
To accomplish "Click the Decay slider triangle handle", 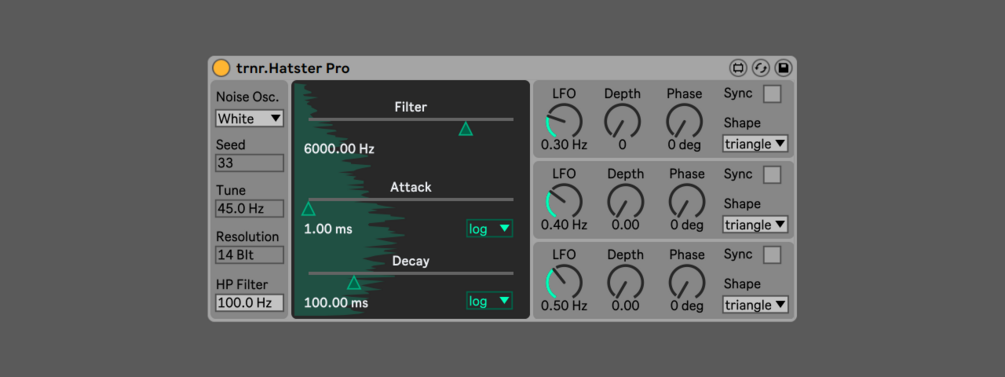I will 354,283.
